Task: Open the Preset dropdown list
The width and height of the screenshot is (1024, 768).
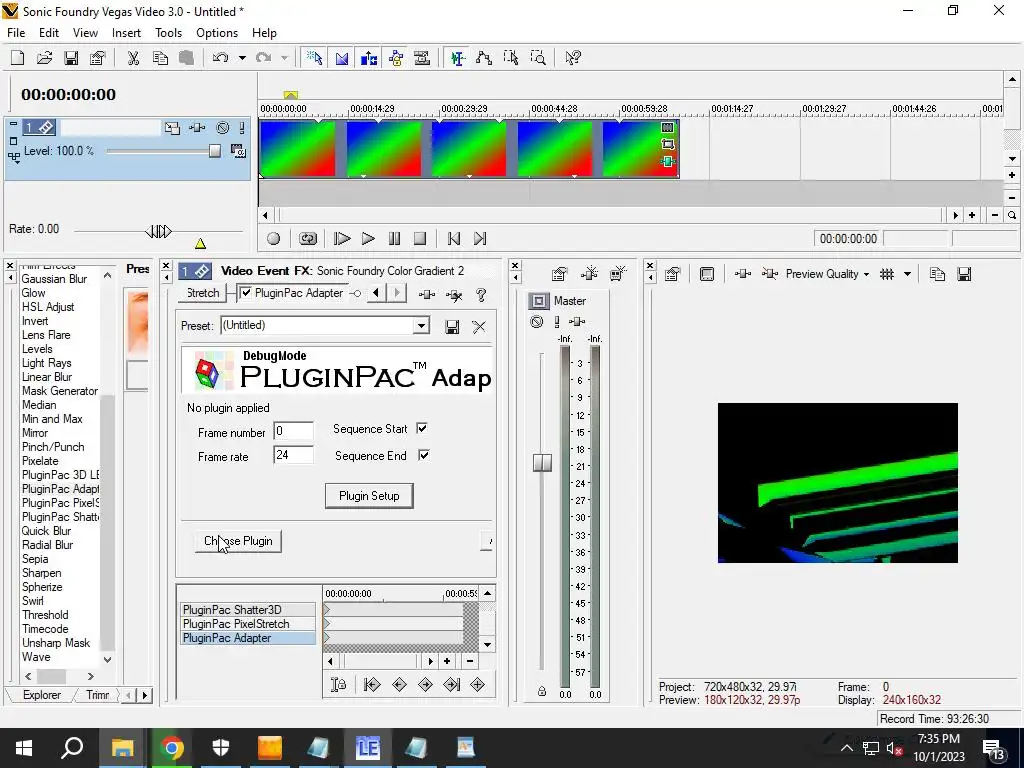Action: (x=421, y=325)
